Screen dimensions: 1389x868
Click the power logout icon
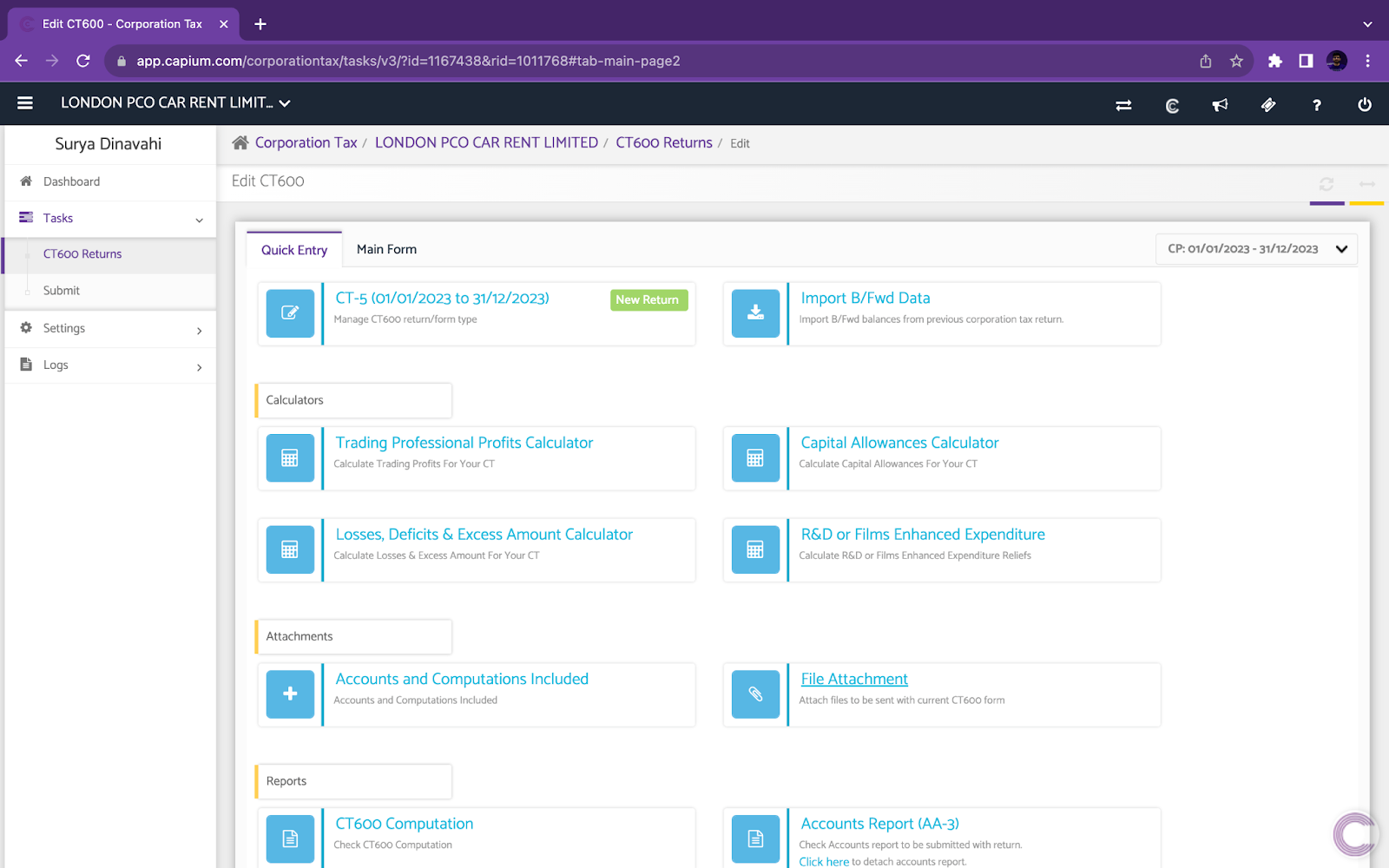coord(1365,105)
